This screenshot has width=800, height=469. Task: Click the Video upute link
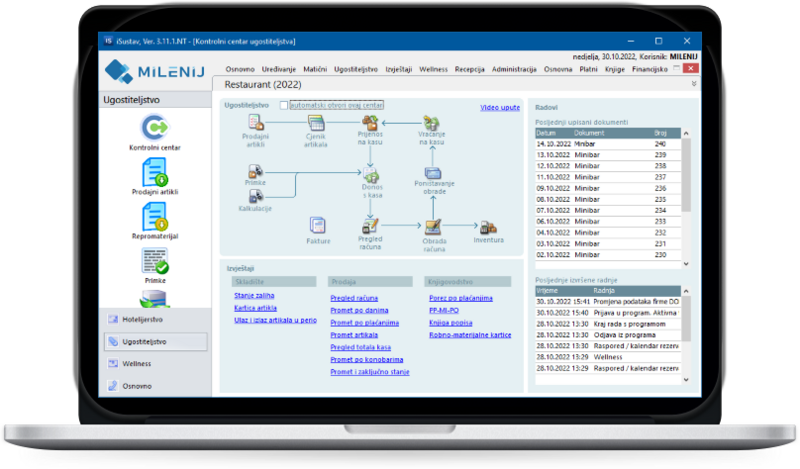(500, 106)
